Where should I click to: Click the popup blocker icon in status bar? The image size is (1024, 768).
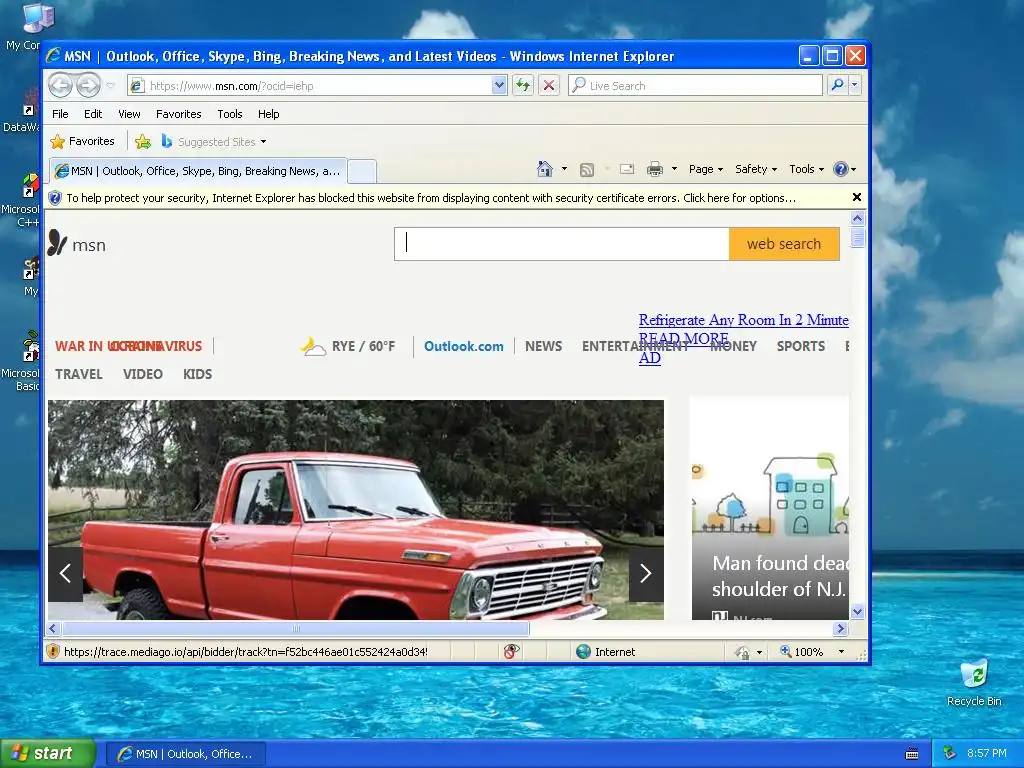[x=511, y=651]
